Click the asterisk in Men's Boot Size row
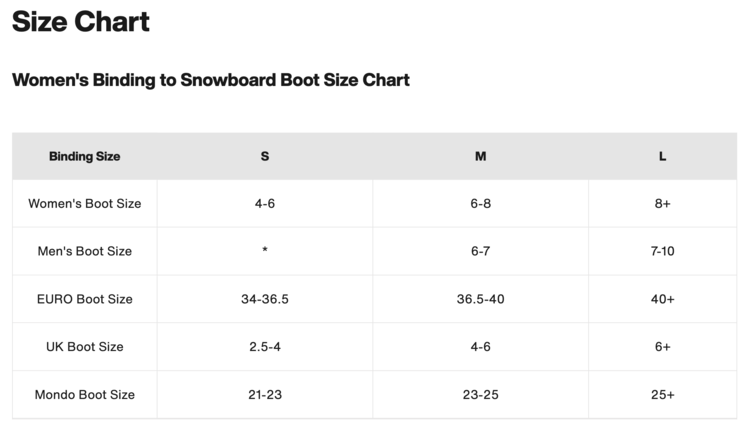The height and width of the screenshot is (437, 750). (264, 251)
